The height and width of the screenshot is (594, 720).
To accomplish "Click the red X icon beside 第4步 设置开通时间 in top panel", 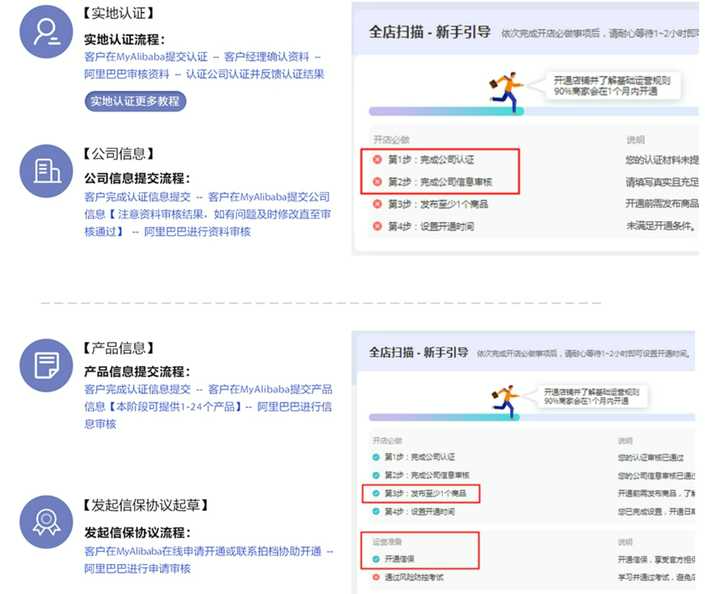I will 377,226.
